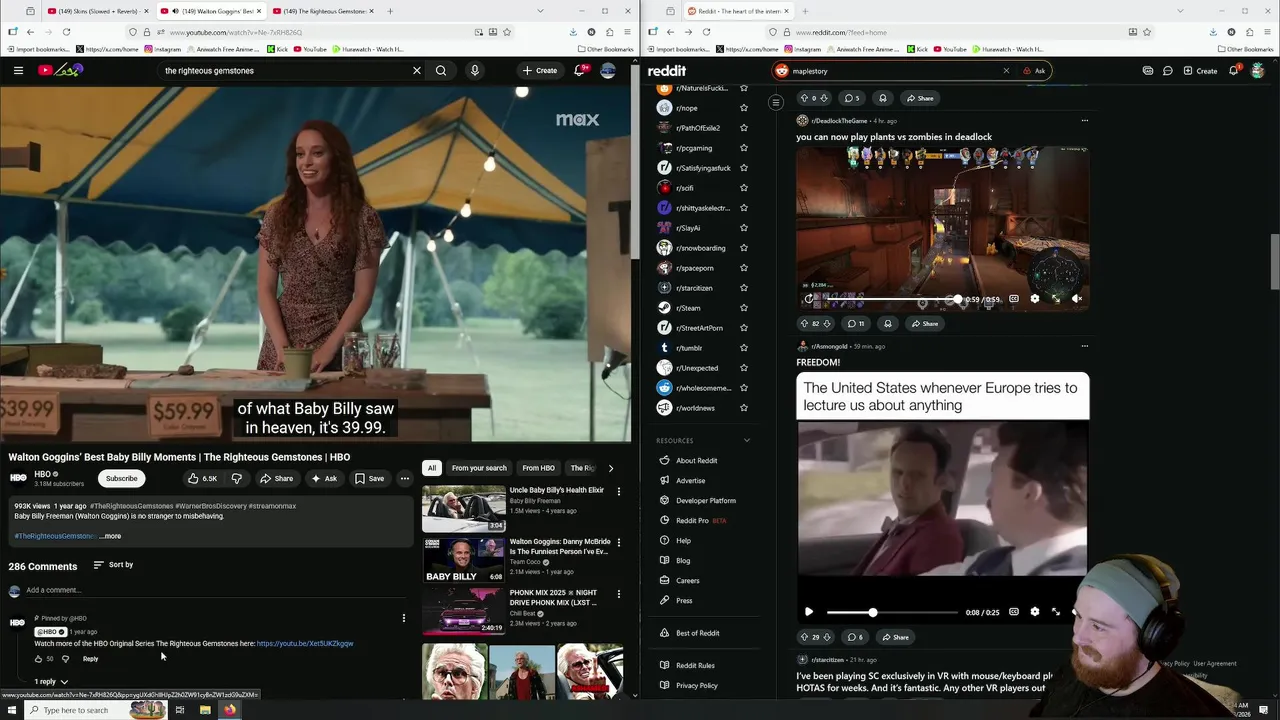Collapse Reddit sidebar navigation button

click(775, 102)
